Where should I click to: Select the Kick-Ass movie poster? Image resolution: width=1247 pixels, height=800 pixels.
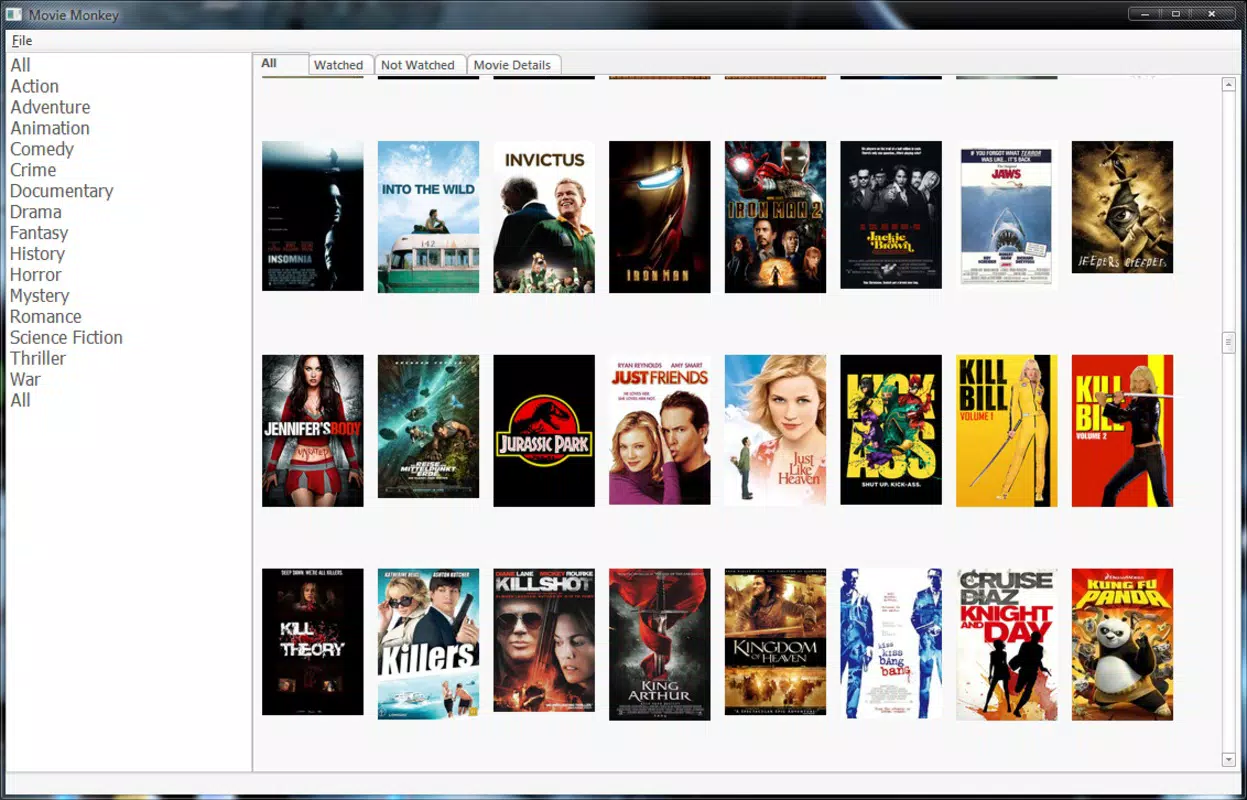coord(891,430)
